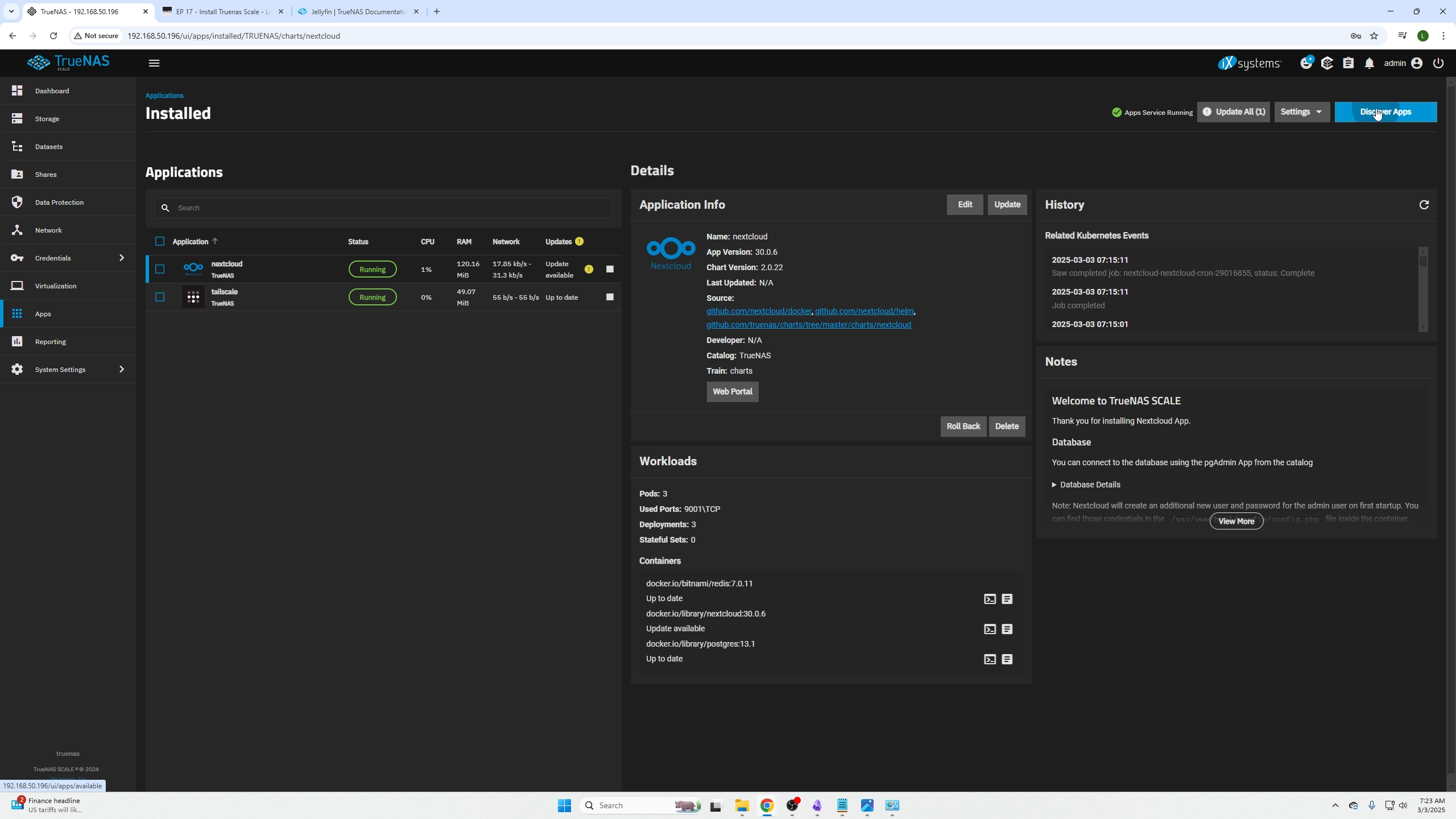Open github.com/nextcloud/helm link
The height and width of the screenshot is (819, 1456).
pos(864,311)
